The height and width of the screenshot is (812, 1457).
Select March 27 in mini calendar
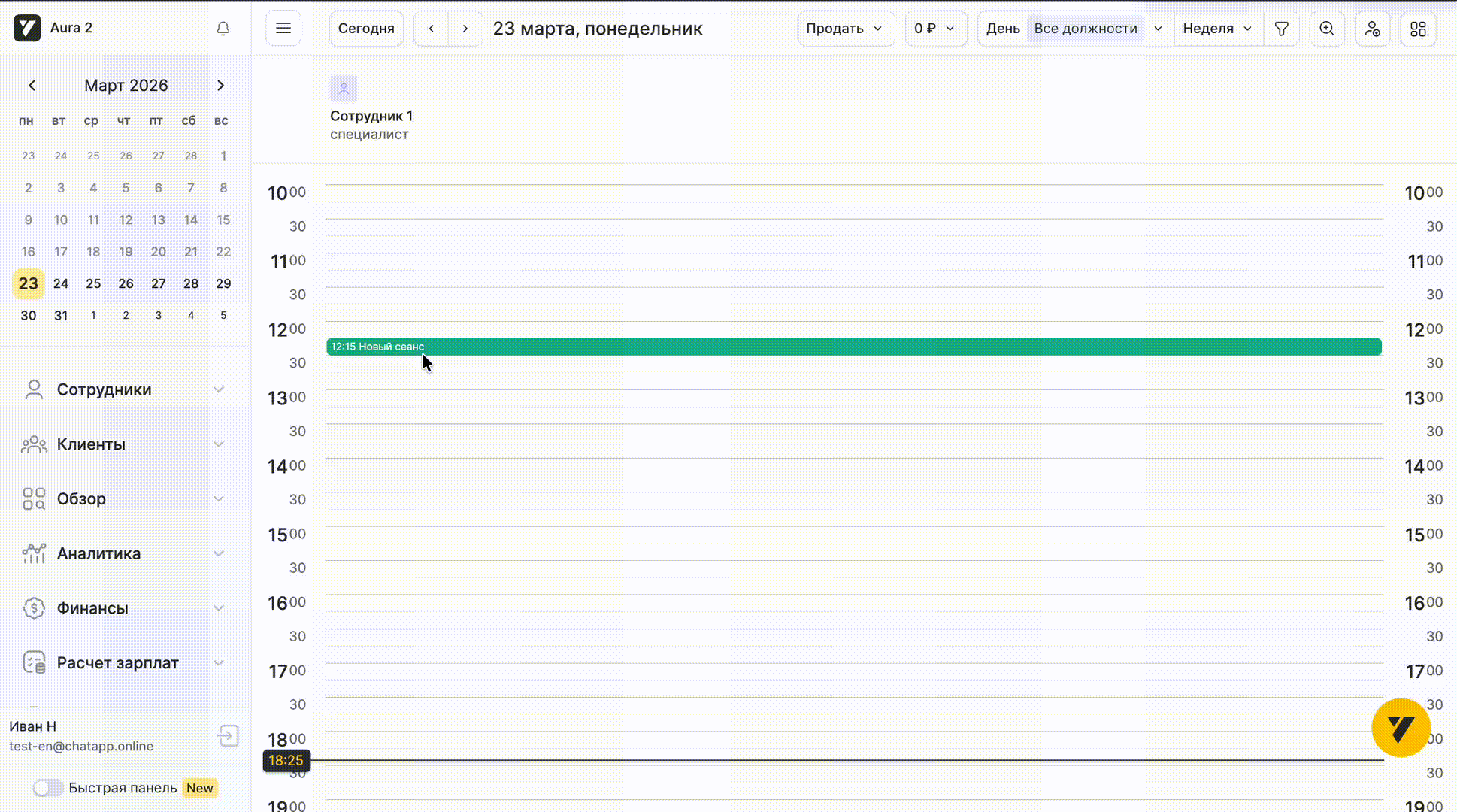158,283
